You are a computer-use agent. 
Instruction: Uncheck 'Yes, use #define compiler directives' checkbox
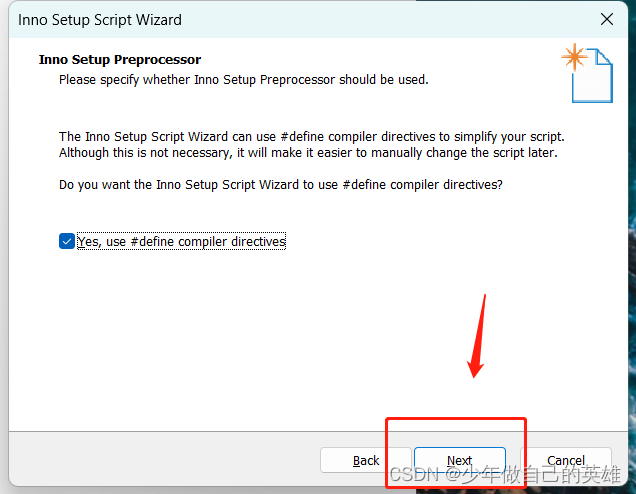(67, 241)
